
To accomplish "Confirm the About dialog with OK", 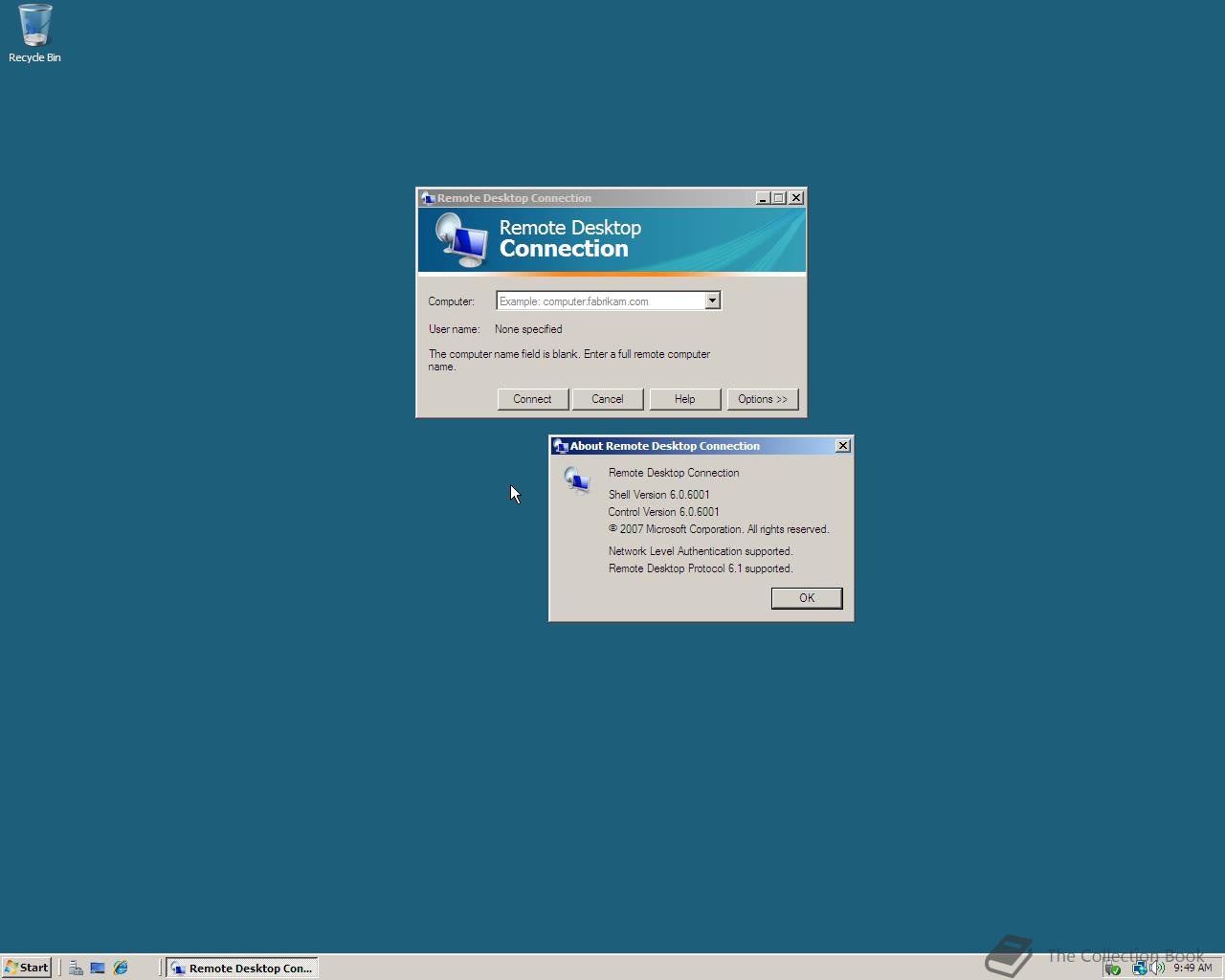I will click(807, 598).
